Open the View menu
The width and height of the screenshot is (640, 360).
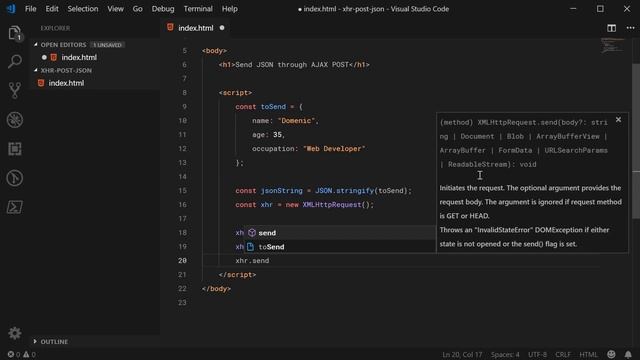click(x=116, y=9)
